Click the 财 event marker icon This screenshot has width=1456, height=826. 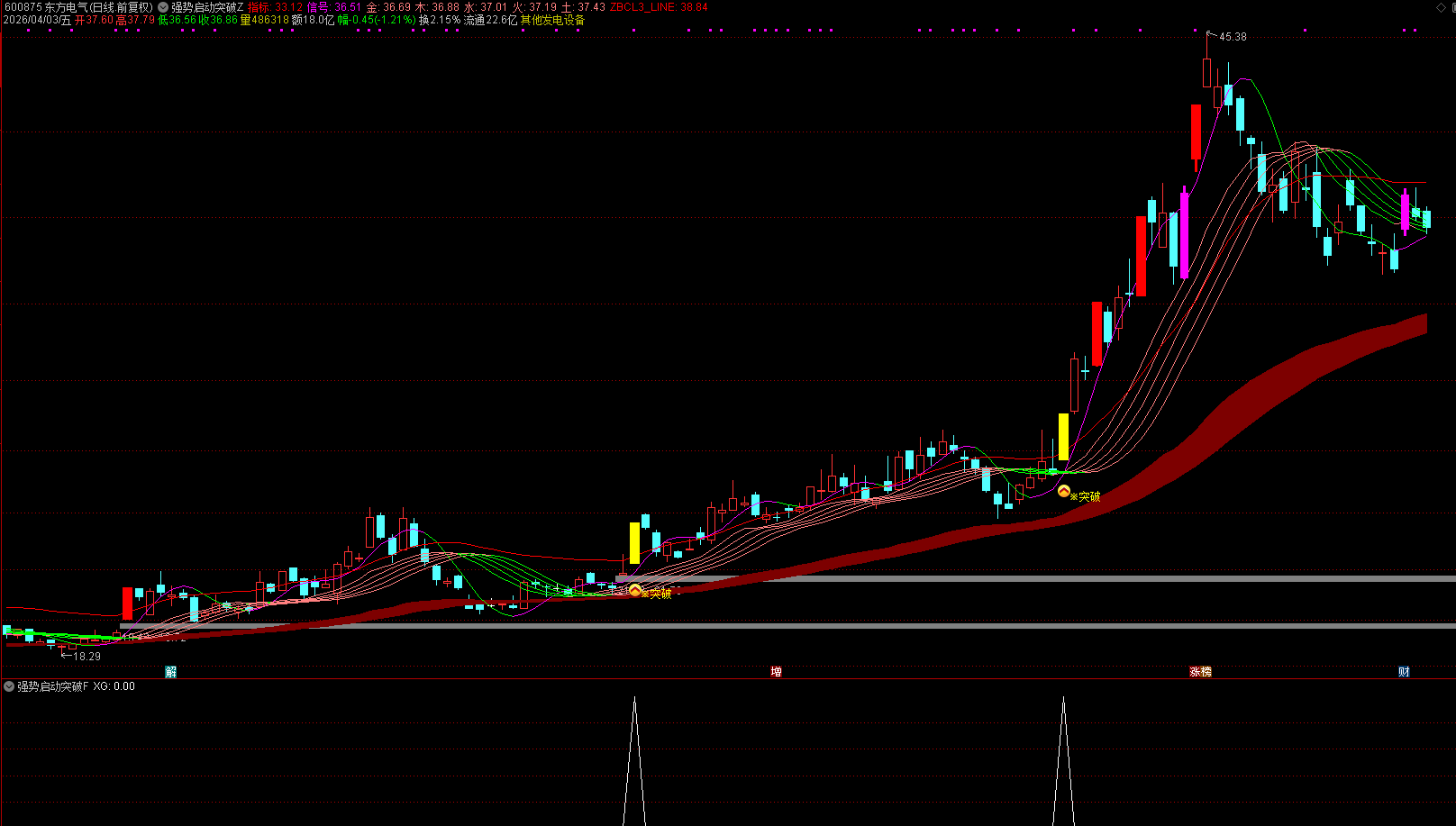coord(1404,672)
